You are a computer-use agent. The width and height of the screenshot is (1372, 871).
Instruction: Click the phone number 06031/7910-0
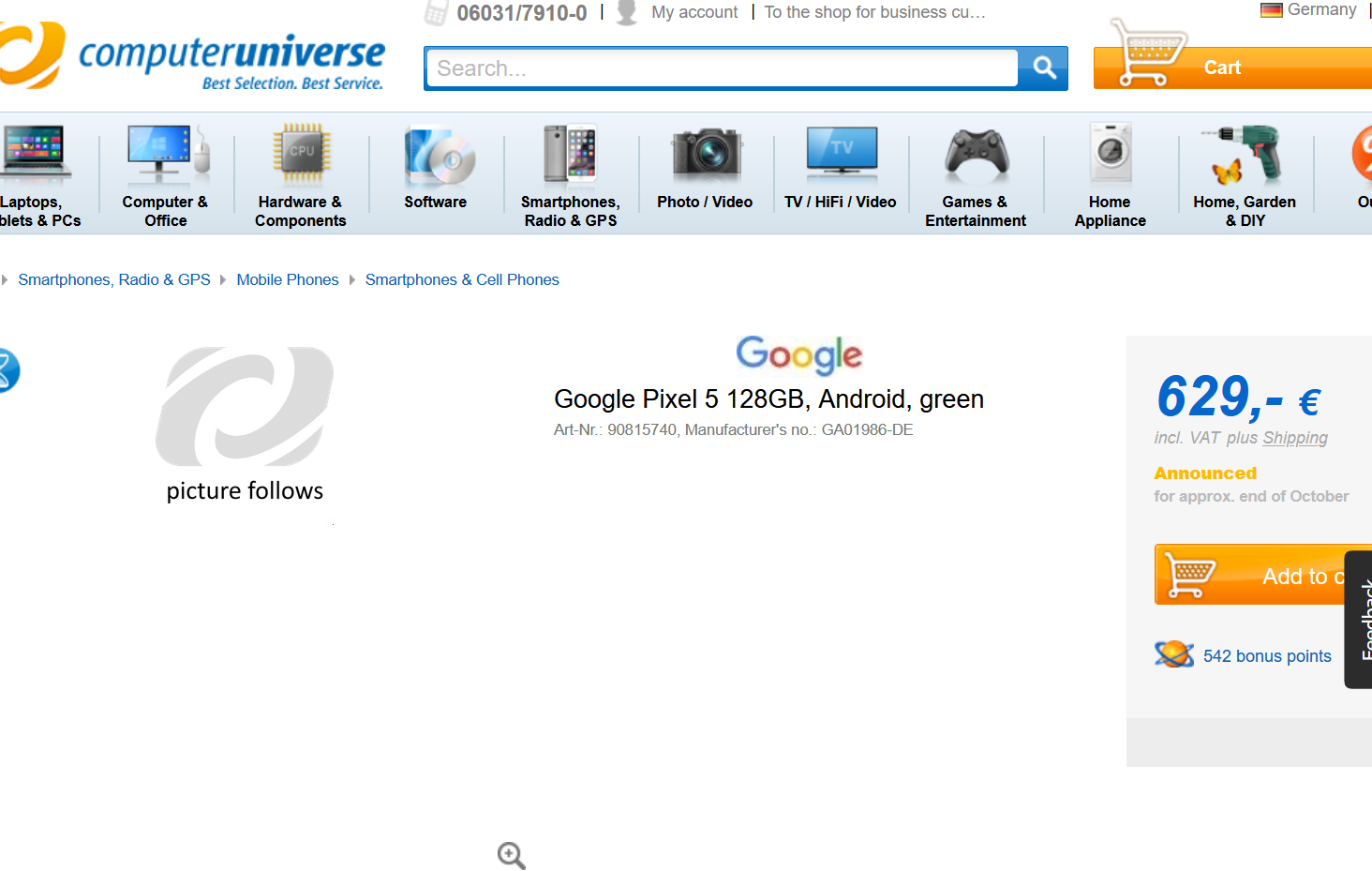pyautogui.click(x=522, y=13)
